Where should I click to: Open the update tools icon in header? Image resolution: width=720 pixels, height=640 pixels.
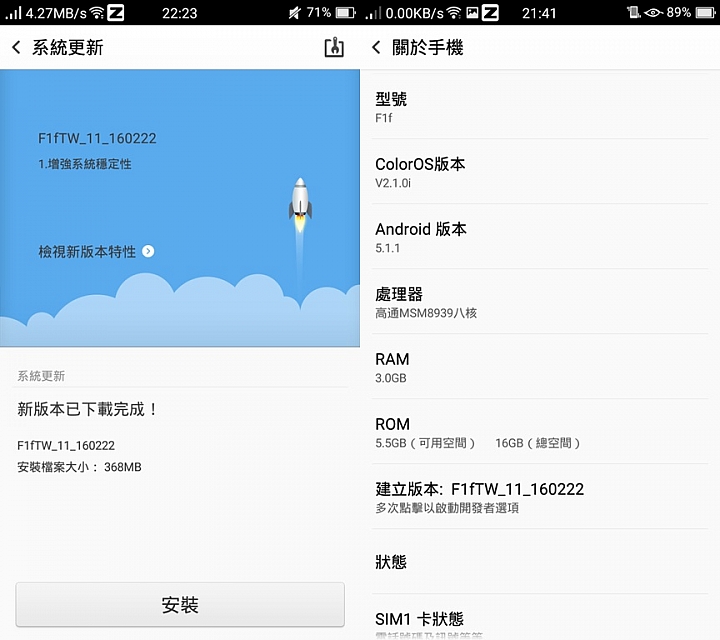(x=334, y=47)
